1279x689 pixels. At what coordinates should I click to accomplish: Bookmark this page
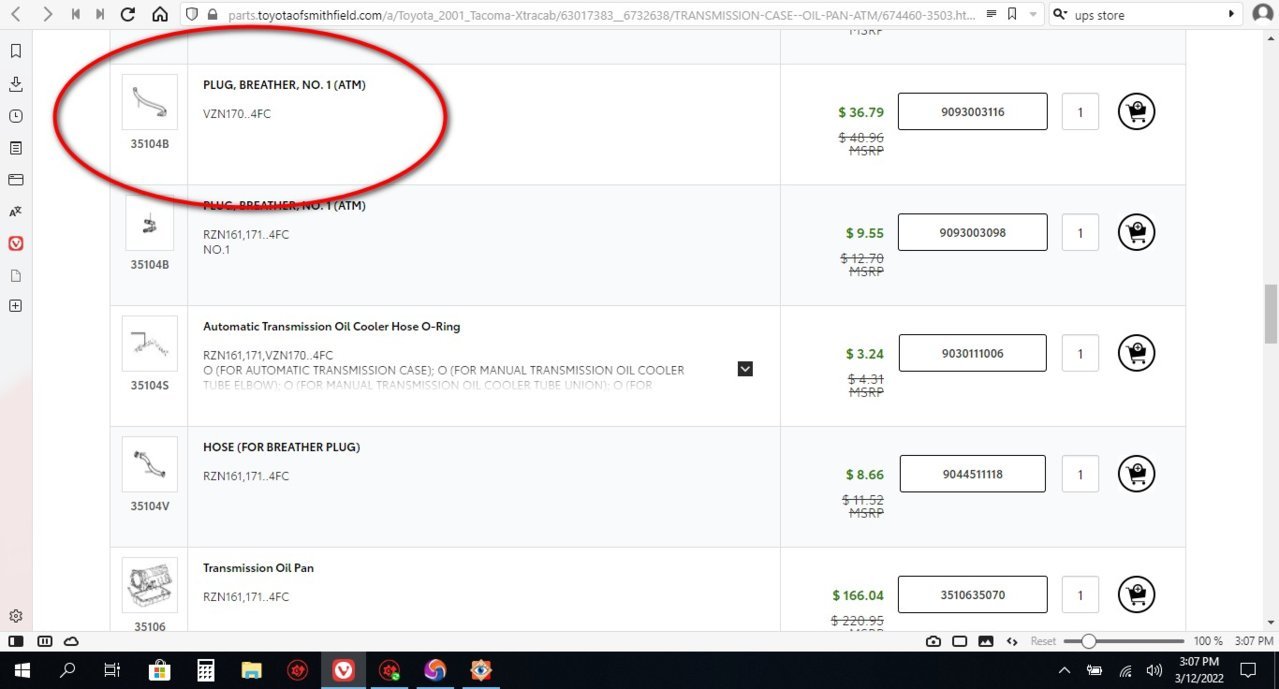click(x=1012, y=15)
